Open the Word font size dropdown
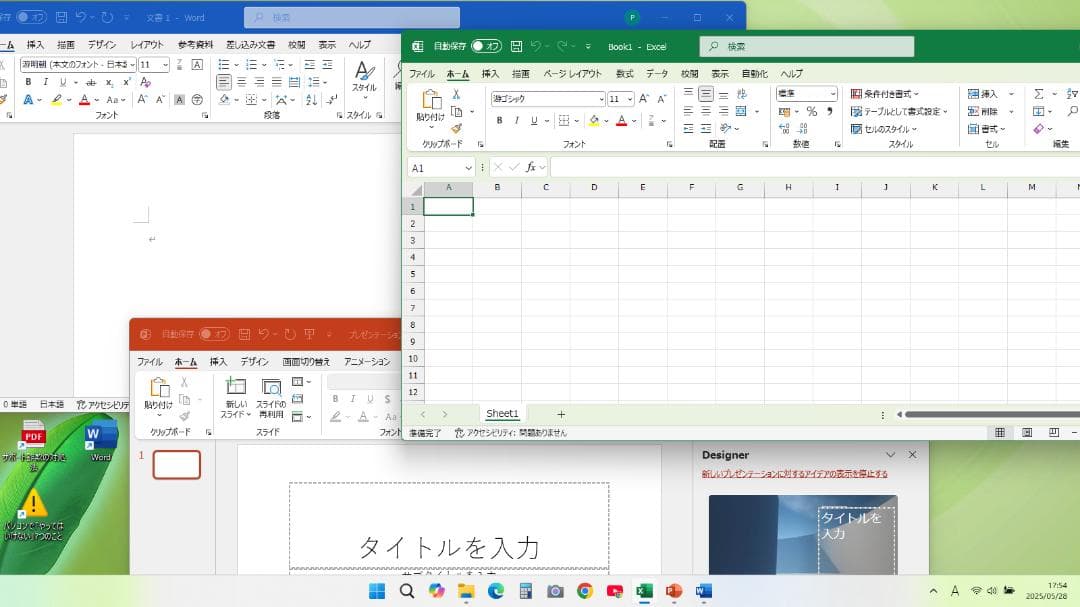The image size is (1080, 607). (x=165, y=65)
